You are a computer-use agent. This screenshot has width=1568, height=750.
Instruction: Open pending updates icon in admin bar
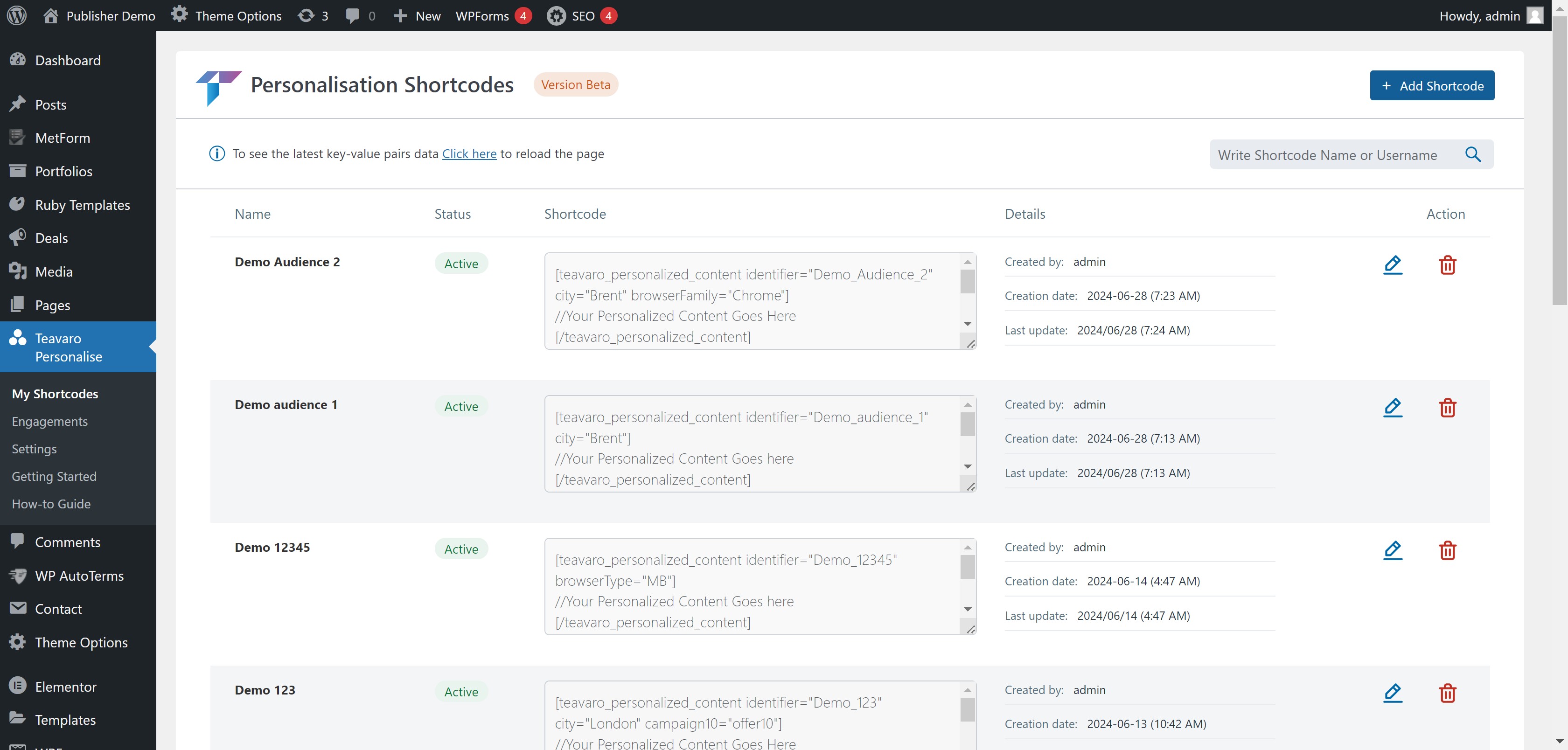click(x=312, y=16)
